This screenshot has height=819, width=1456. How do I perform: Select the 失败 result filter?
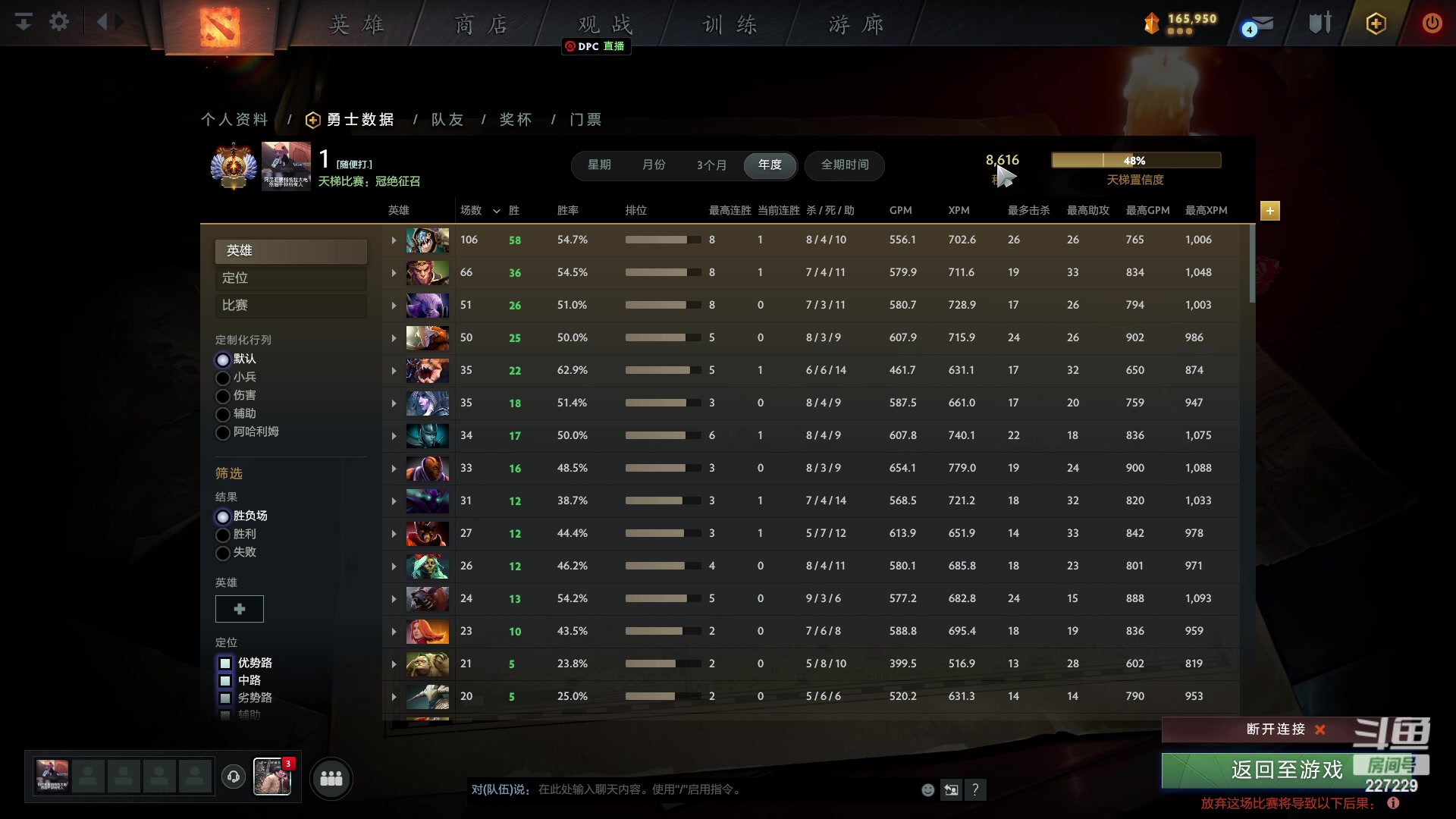tap(223, 553)
